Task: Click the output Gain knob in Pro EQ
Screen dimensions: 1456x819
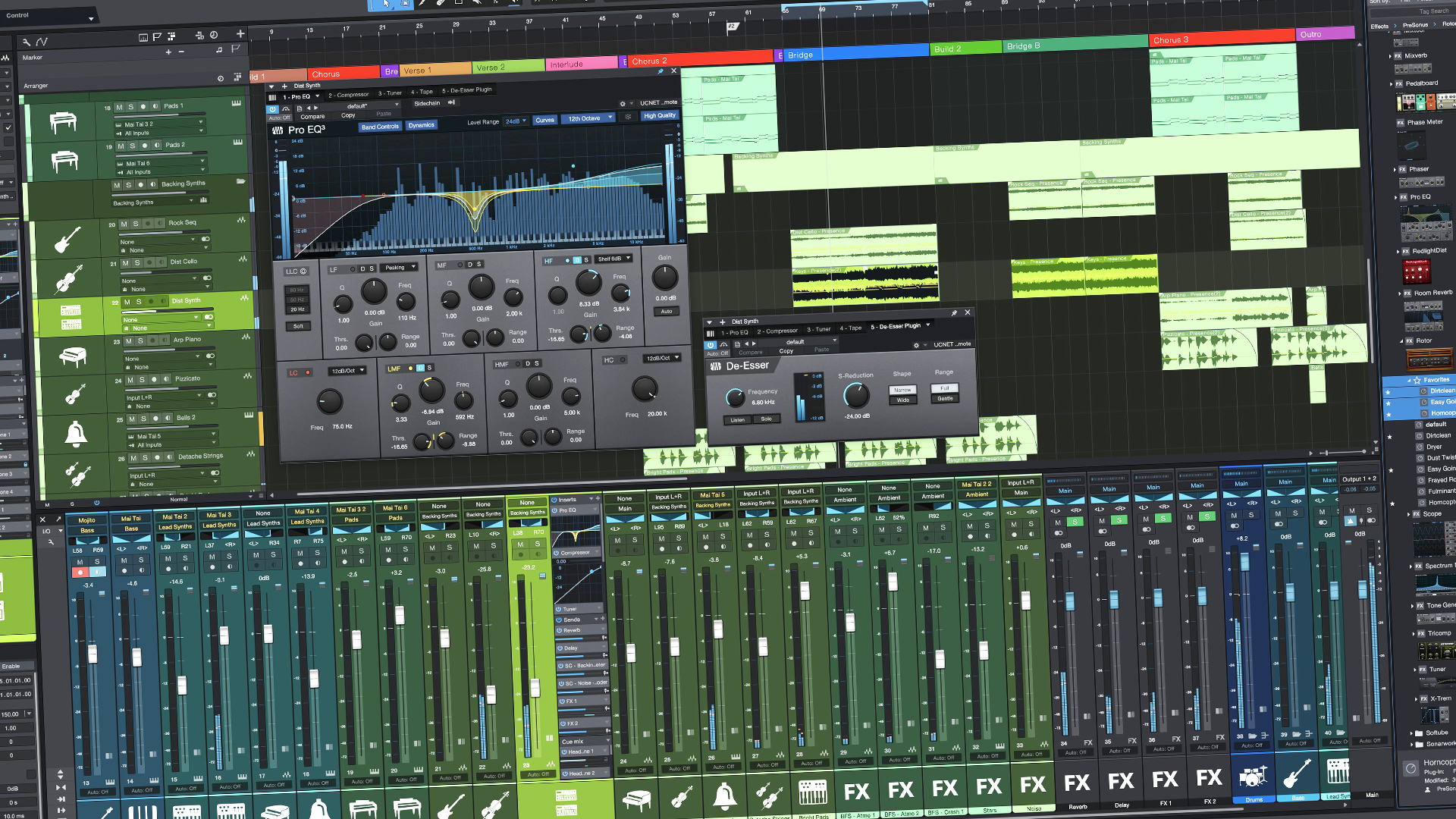Action: coord(665,278)
